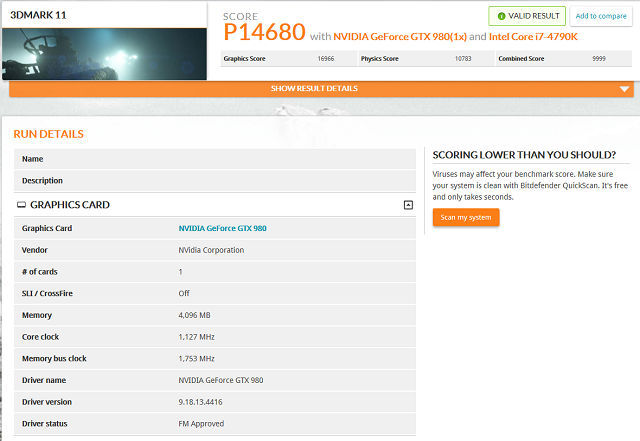Click the SLI / CrossFire label
This screenshot has height=441, width=640.
[x=47, y=294]
